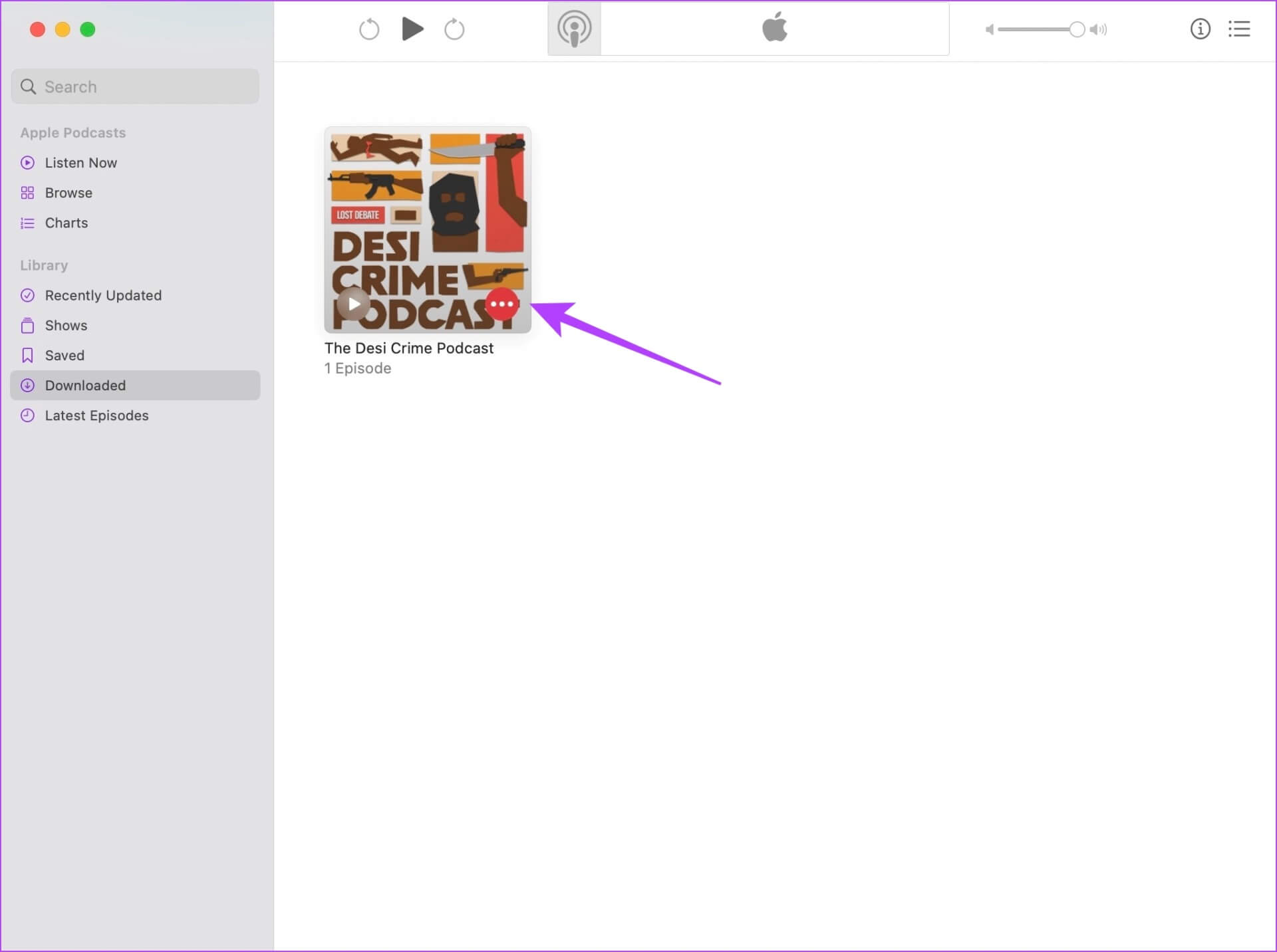The width and height of the screenshot is (1277, 952).
Task: Click Saved under Library section
Action: click(x=65, y=355)
